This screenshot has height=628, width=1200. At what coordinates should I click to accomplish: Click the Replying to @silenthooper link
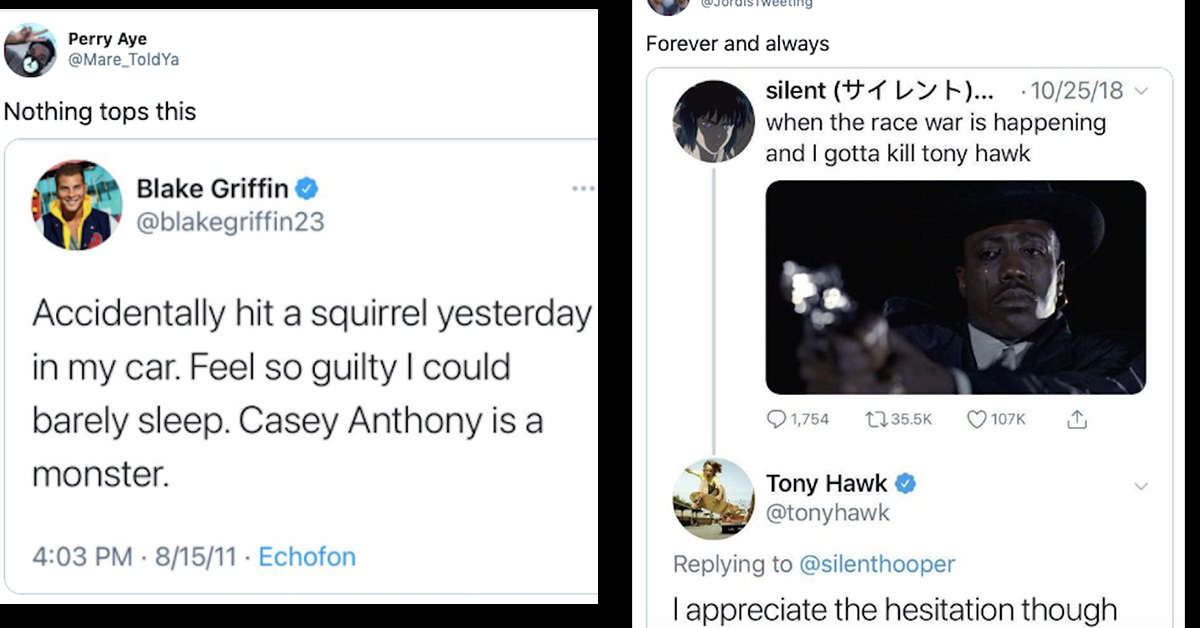[x=880, y=564]
